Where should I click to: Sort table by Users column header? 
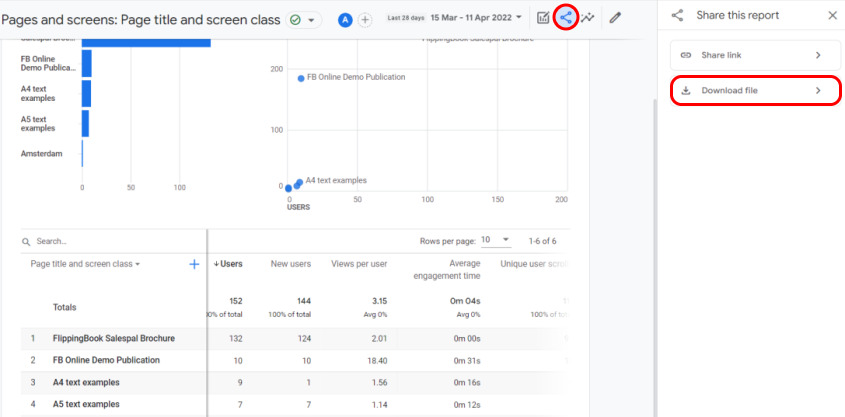click(x=228, y=264)
